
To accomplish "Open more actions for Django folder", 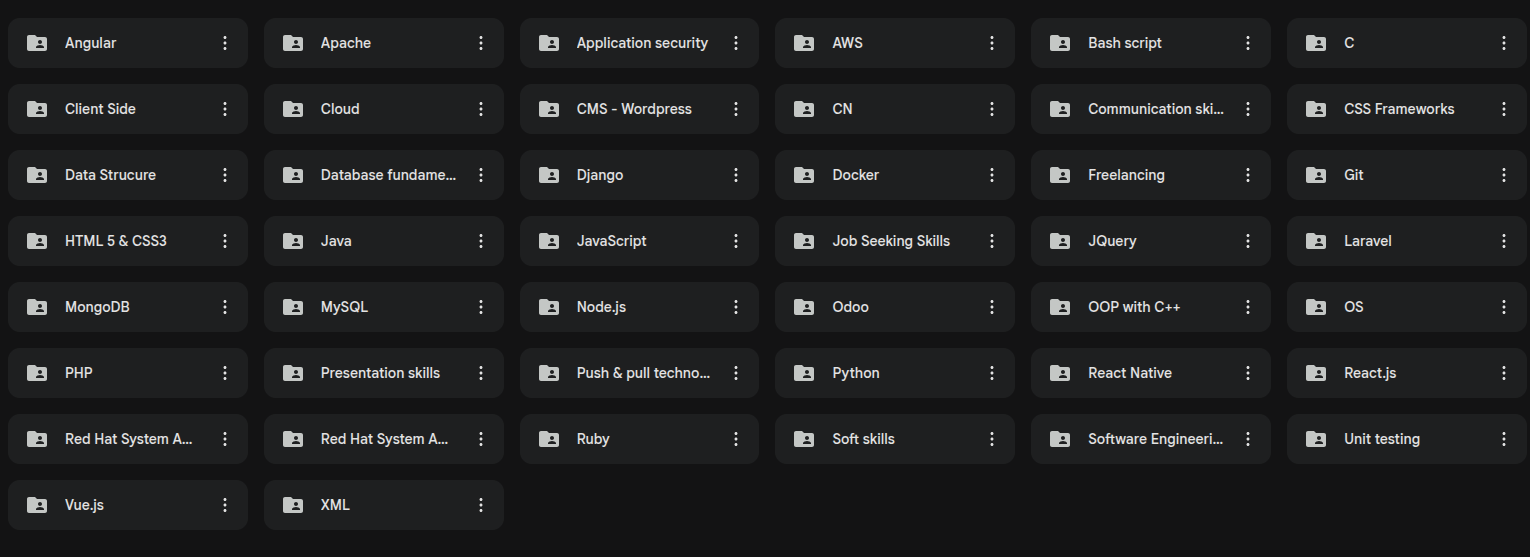I will tap(736, 175).
